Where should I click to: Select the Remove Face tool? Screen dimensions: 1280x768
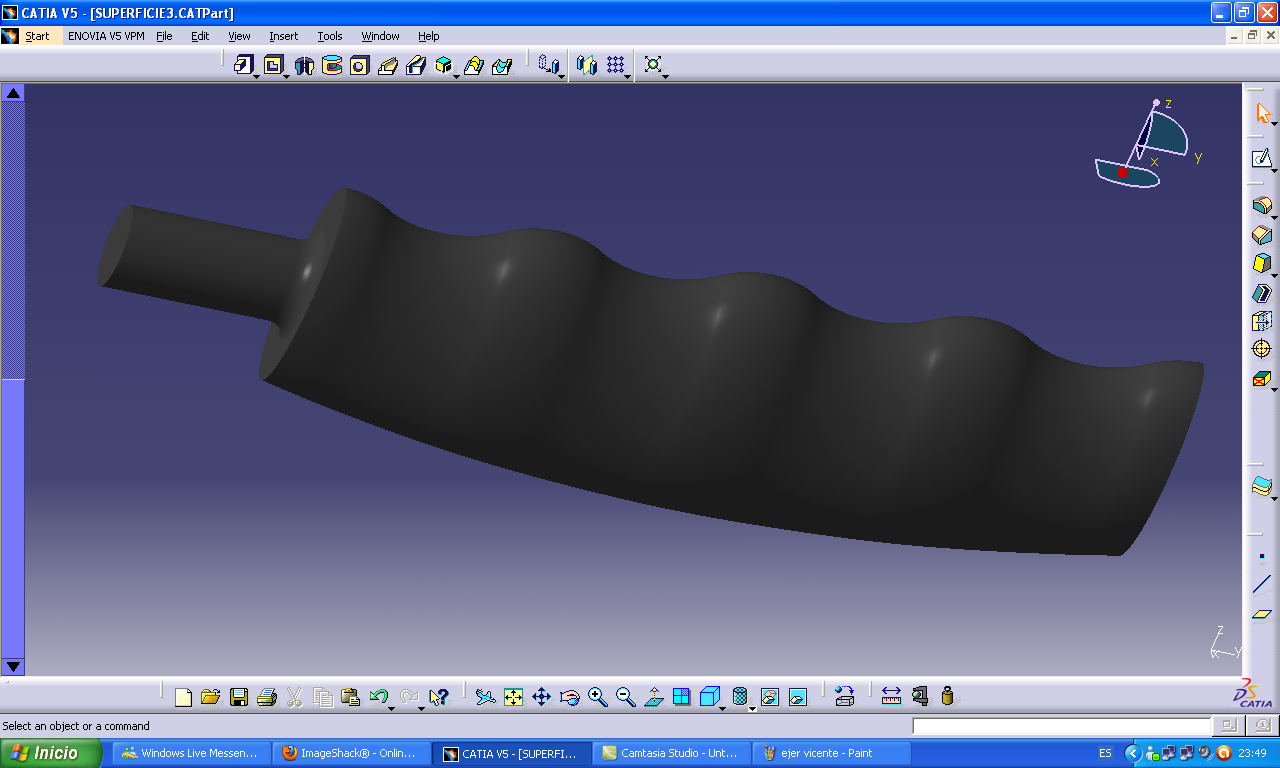click(1262, 379)
